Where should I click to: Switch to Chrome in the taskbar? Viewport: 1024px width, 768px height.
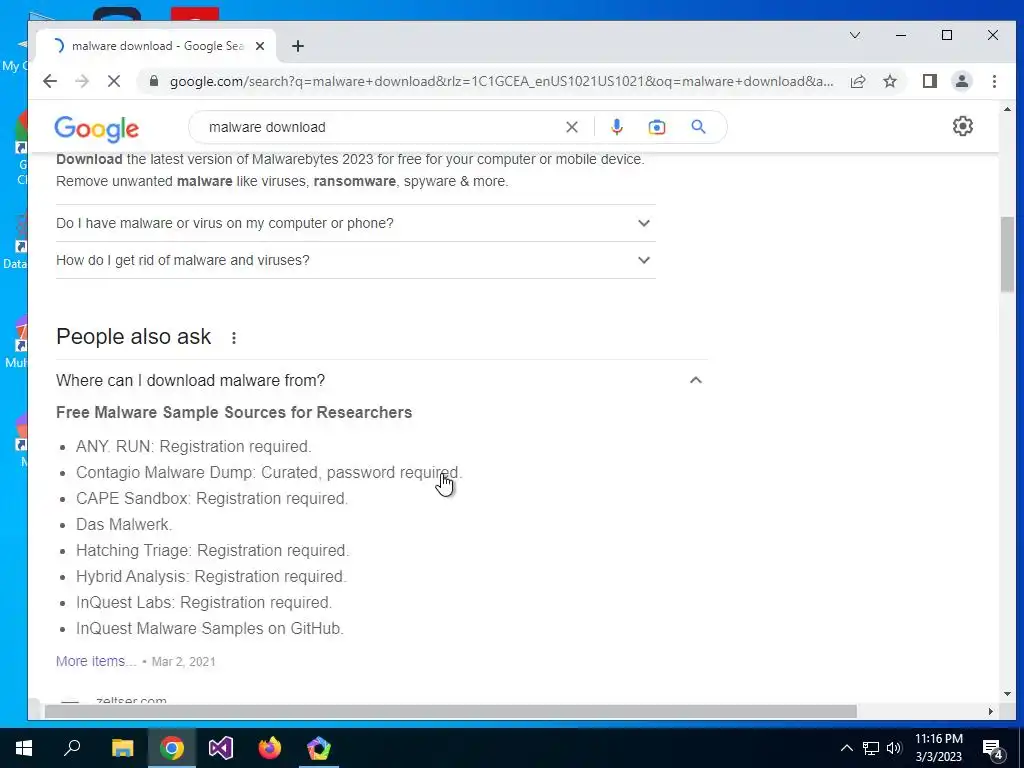click(172, 748)
